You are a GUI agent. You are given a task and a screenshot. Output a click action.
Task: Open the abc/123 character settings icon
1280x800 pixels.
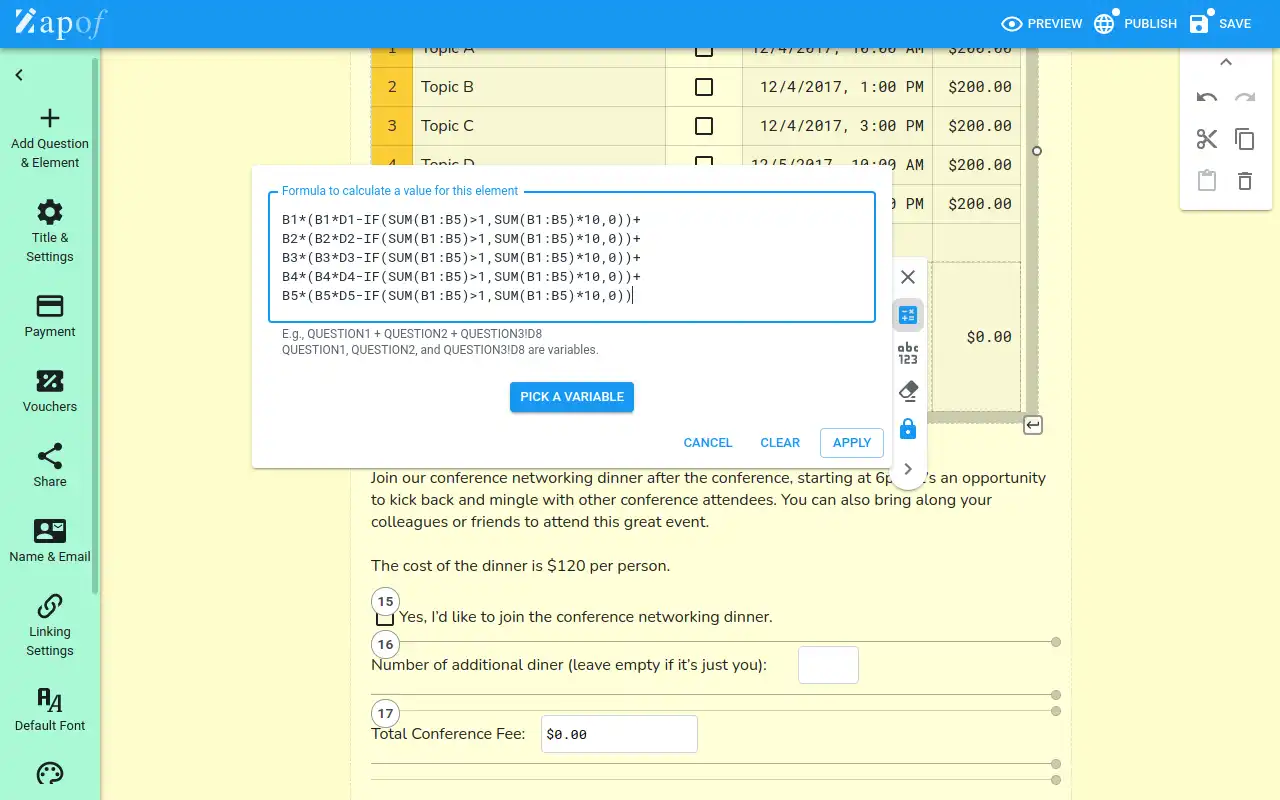908,352
